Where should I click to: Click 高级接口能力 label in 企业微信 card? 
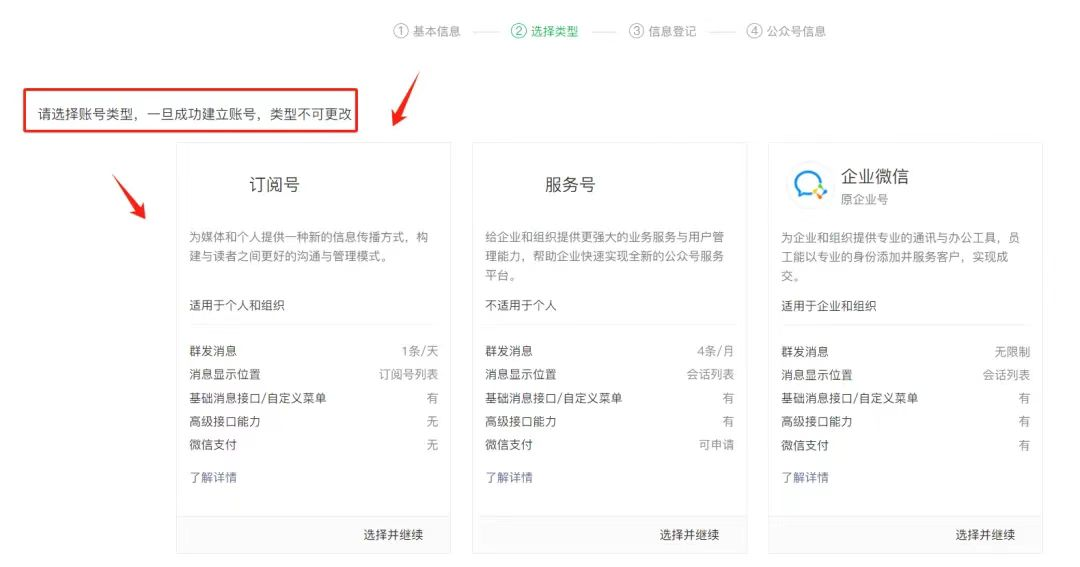point(817,422)
